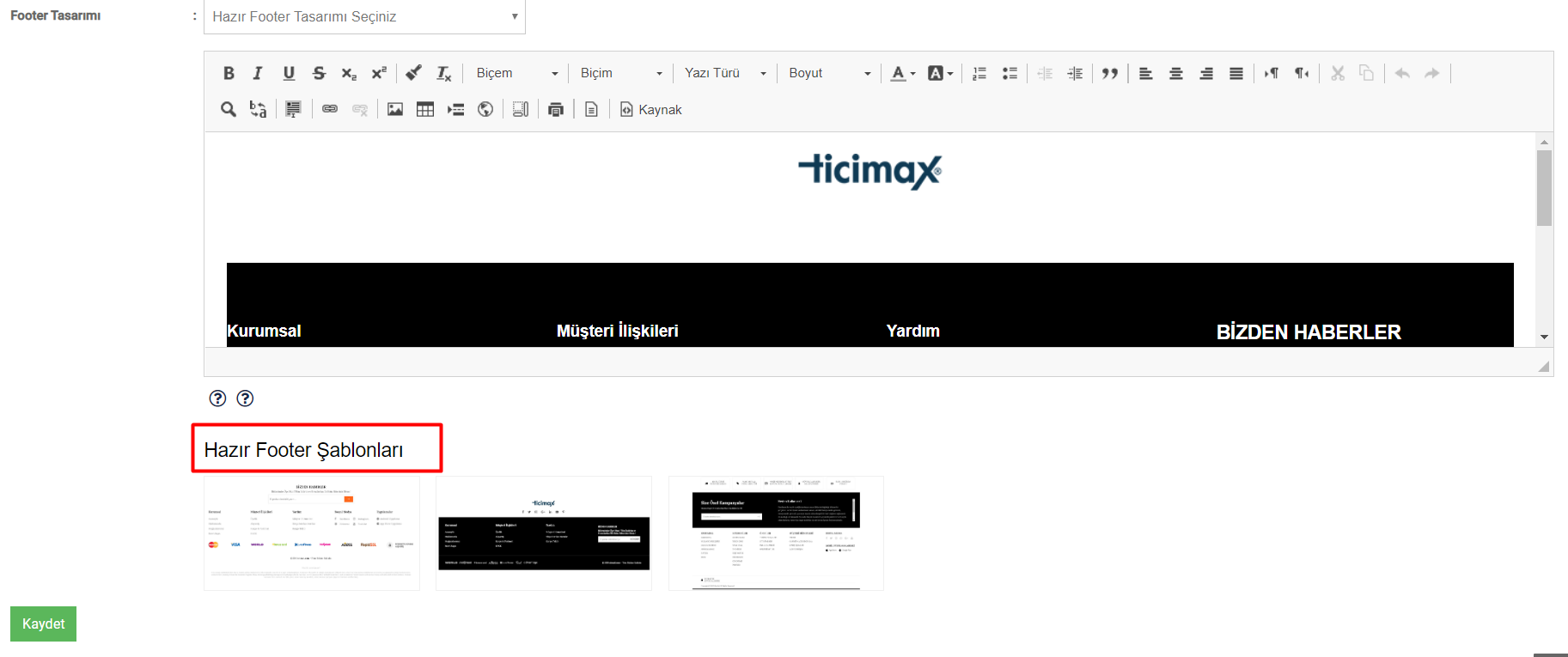Click the editor vertical scrollbar thumb

[1544, 188]
